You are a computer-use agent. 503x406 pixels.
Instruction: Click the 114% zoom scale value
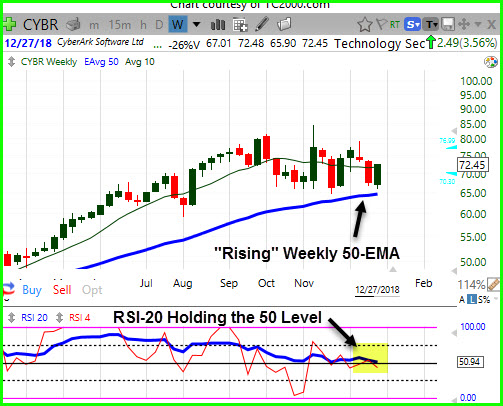(471, 285)
